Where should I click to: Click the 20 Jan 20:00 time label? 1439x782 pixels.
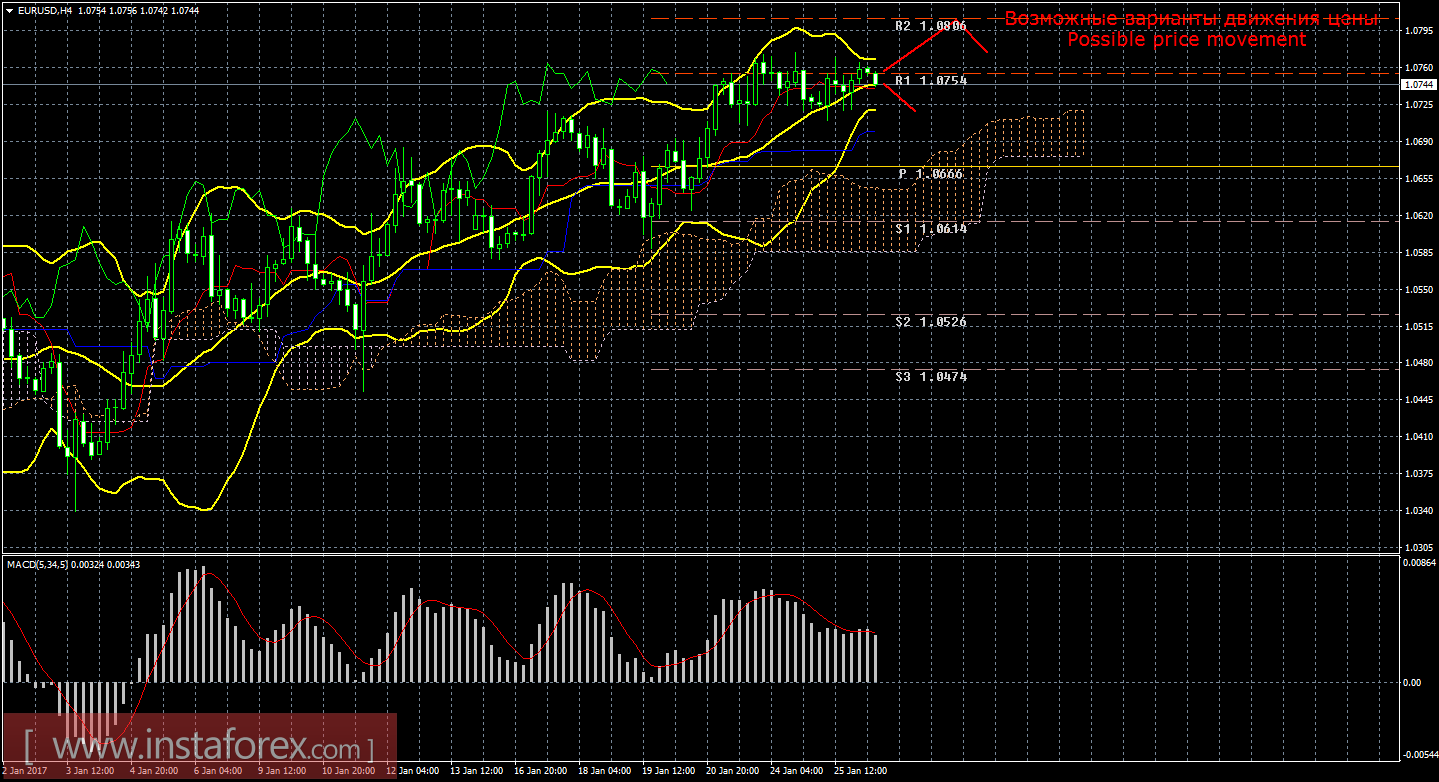click(733, 771)
